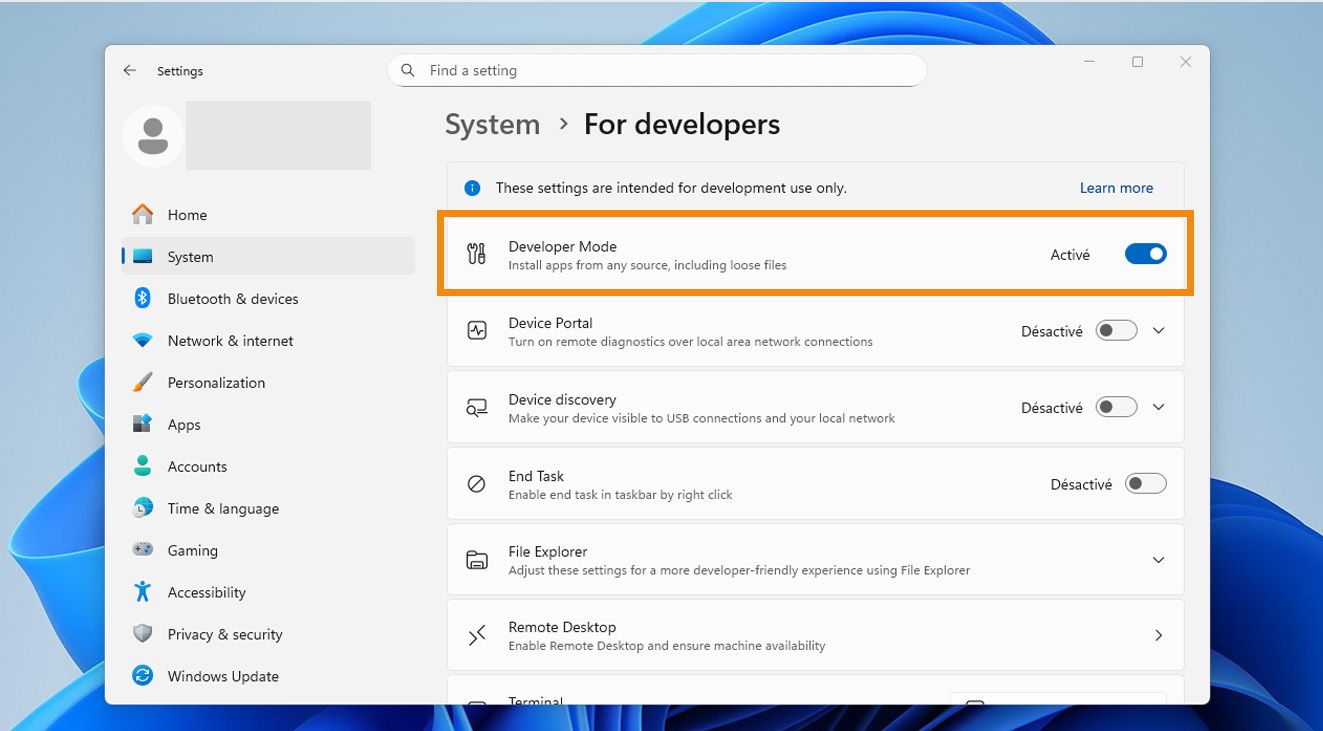Click the Network wifi icon
Screen dimensions: 1323x731
click(143, 341)
